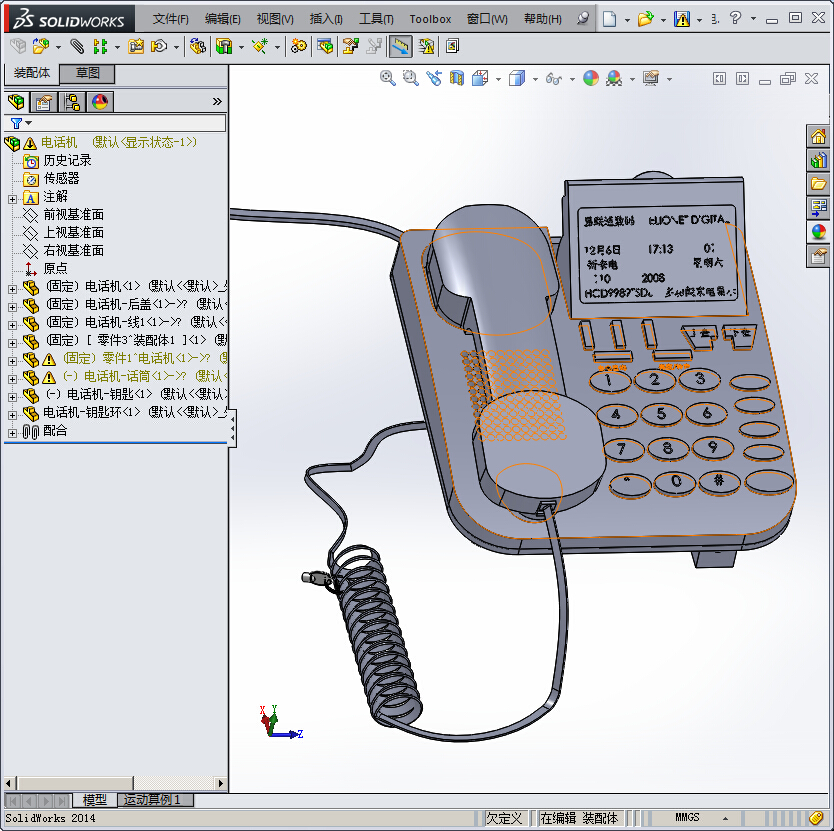Click the New Motion Study icon
The height and width of the screenshot is (831, 834).
(298, 46)
